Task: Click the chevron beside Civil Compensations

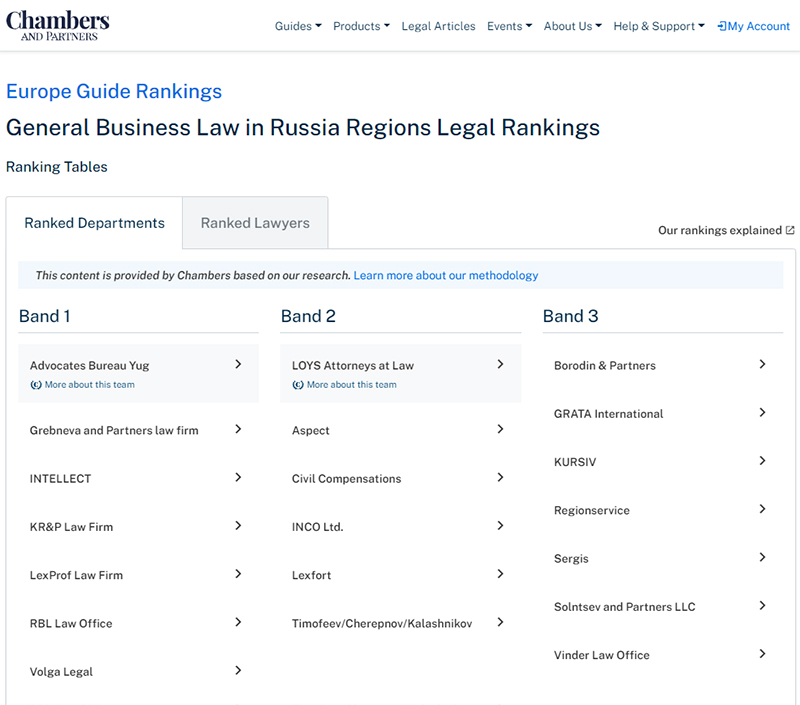Action: tap(501, 477)
